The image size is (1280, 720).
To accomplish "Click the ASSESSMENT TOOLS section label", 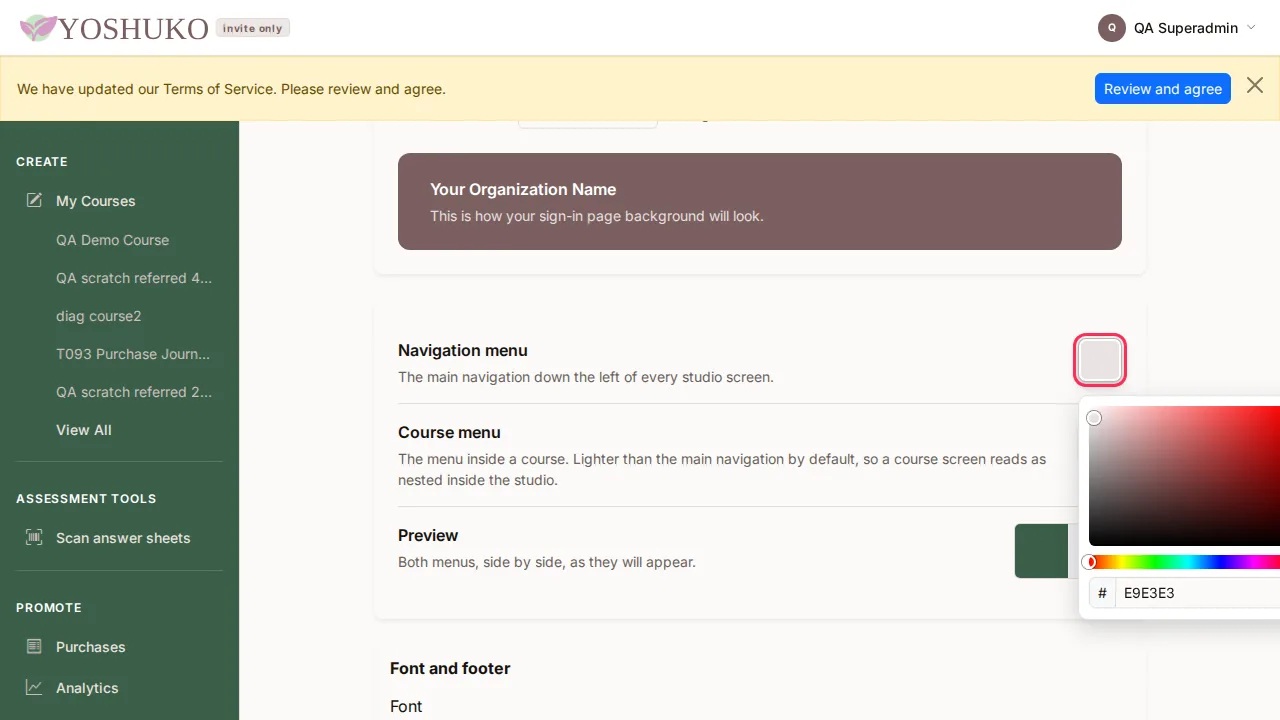I will 86,498.
